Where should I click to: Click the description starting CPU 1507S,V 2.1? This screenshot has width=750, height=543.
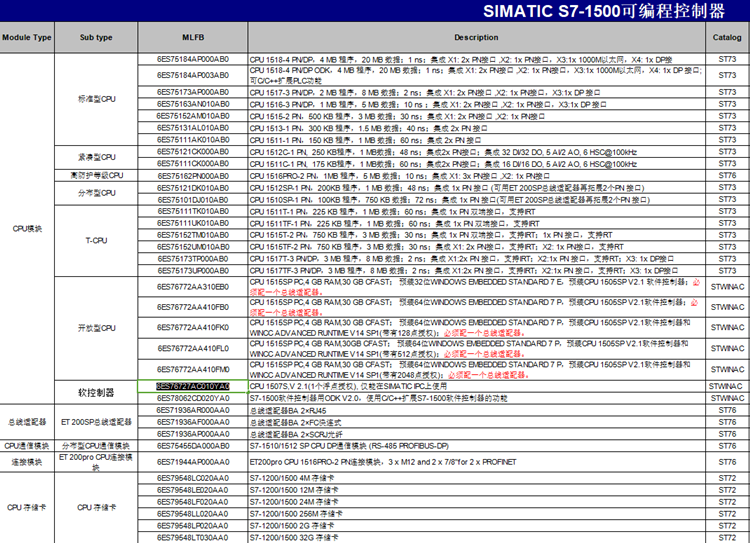pyautogui.click(x=476, y=387)
